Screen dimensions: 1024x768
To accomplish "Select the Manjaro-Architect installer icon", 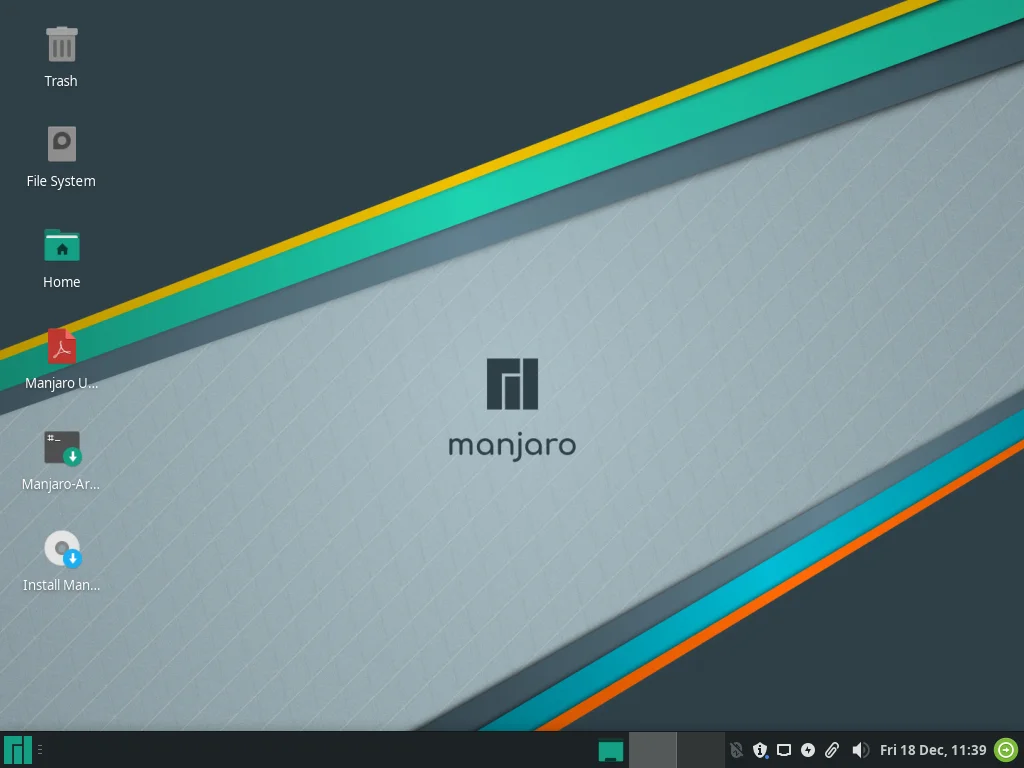I will click(62, 448).
